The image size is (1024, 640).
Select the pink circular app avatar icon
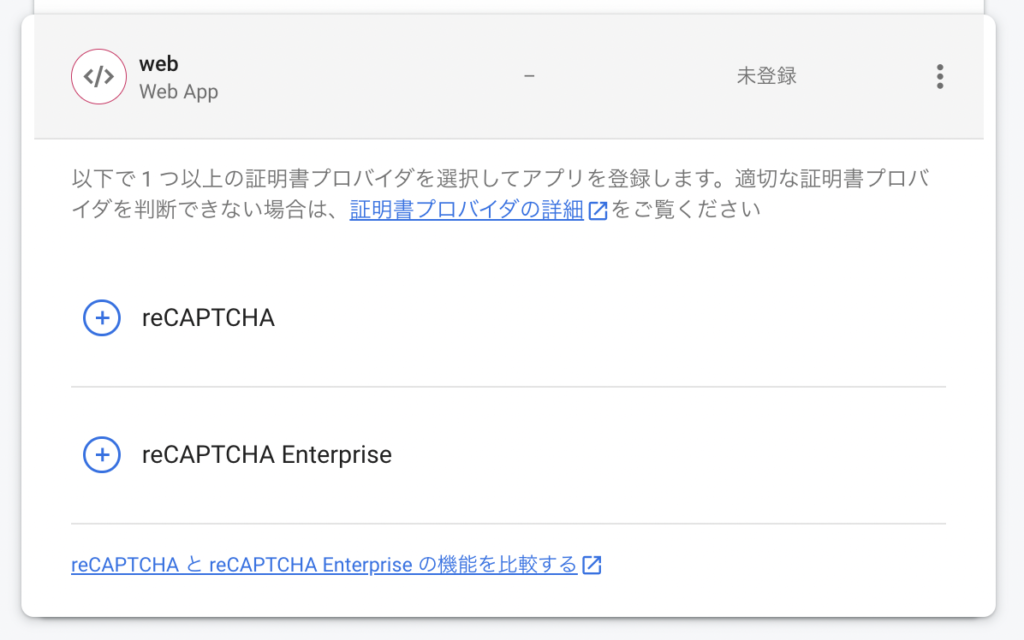[x=99, y=76]
